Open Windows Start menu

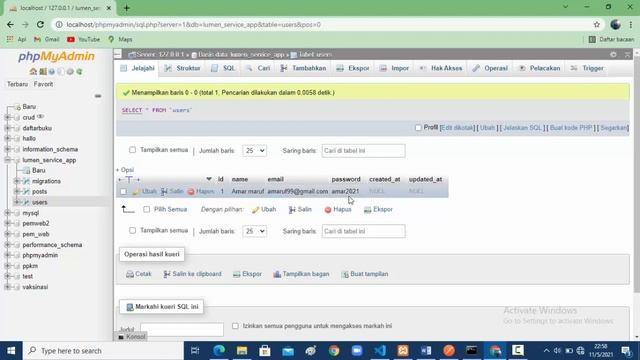pyautogui.click(x=11, y=350)
